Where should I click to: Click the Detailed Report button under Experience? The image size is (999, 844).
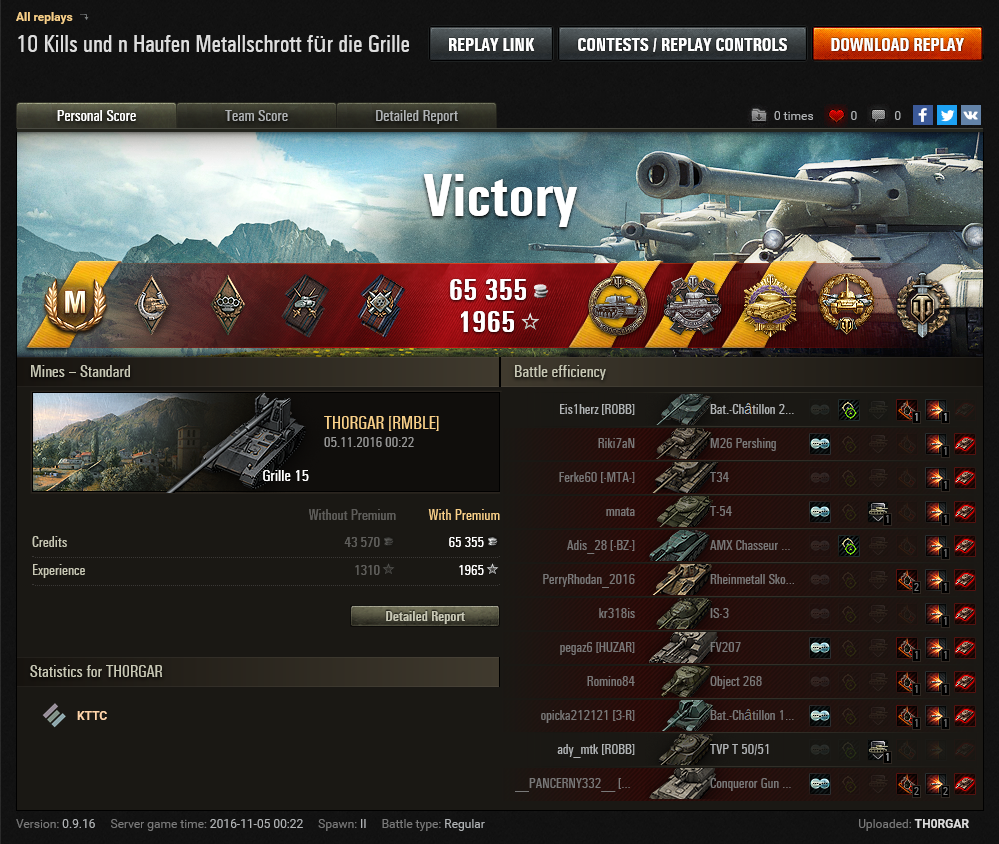tap(425, 616)
